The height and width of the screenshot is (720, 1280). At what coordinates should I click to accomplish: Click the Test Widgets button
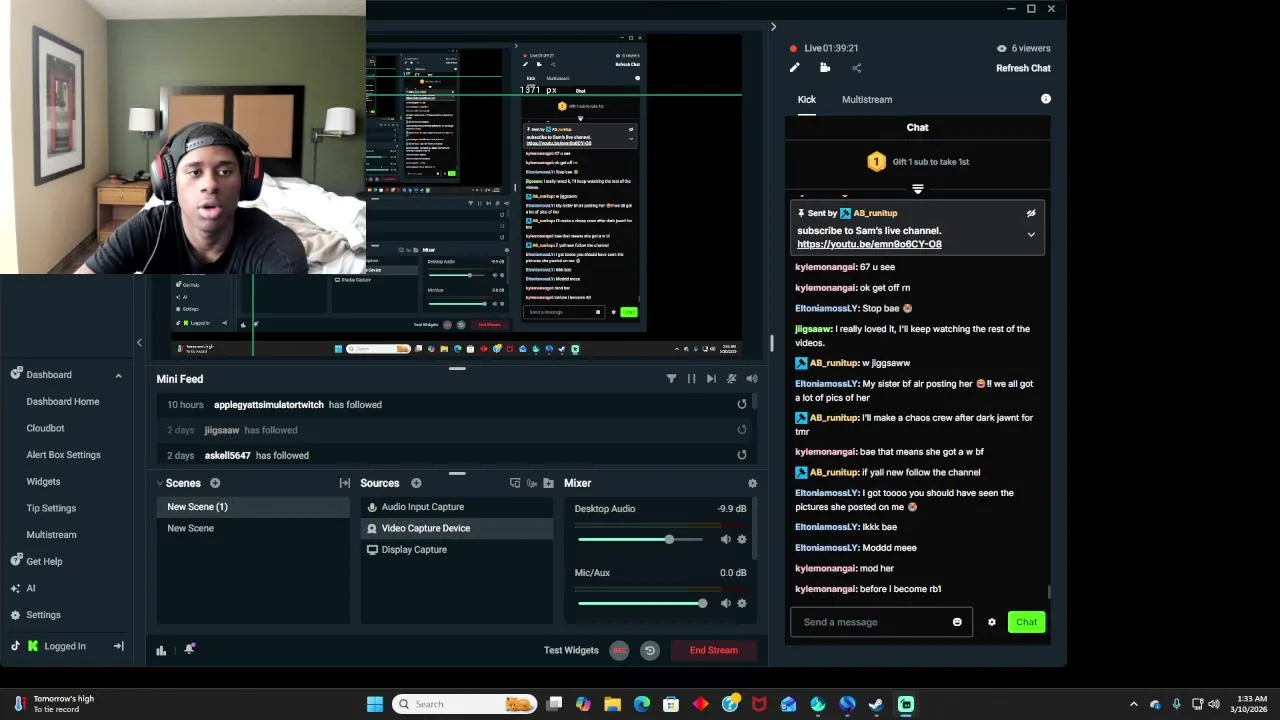tap(571, 650)
